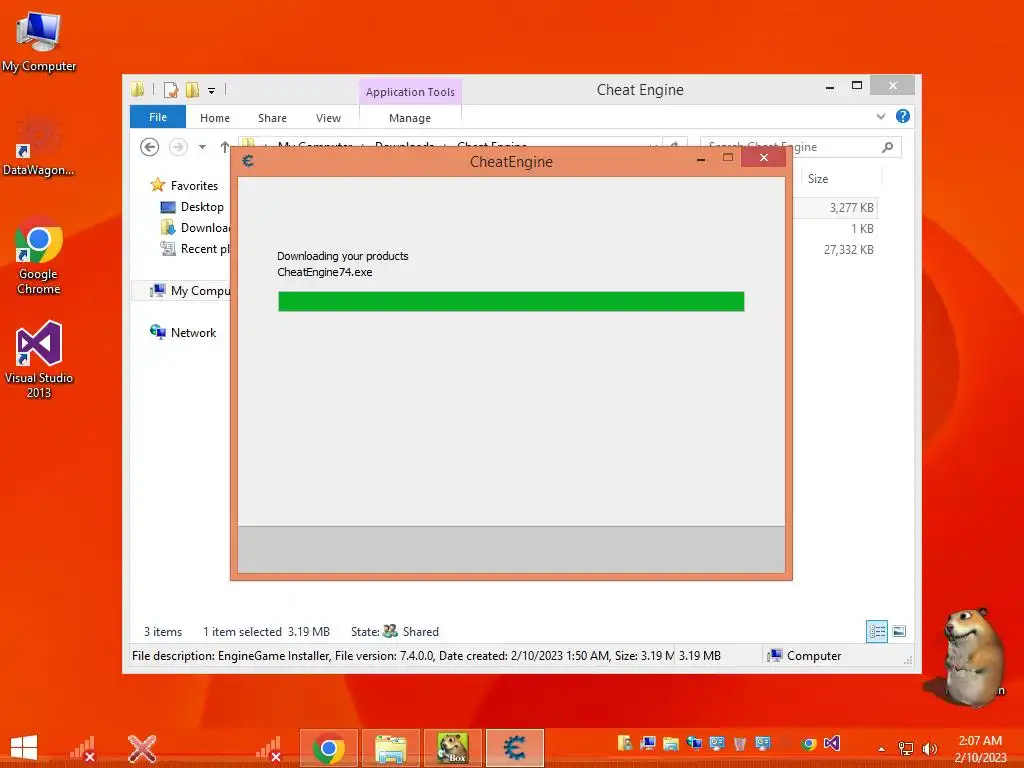Open the Windows Start button
The image size is (1024, 768).
(x=24, y=748)
